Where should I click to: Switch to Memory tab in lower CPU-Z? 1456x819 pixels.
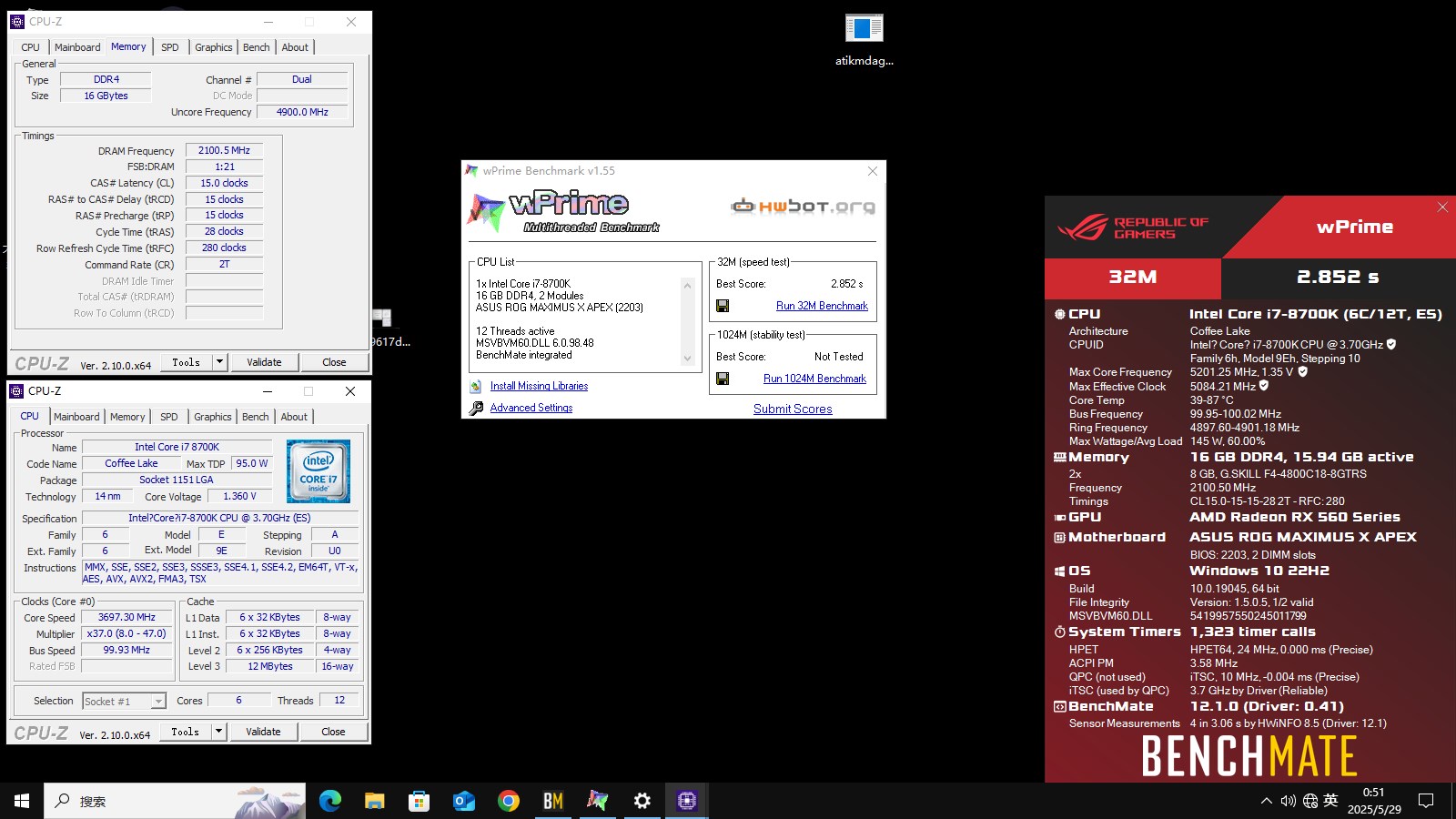click(x=127, y=417)
